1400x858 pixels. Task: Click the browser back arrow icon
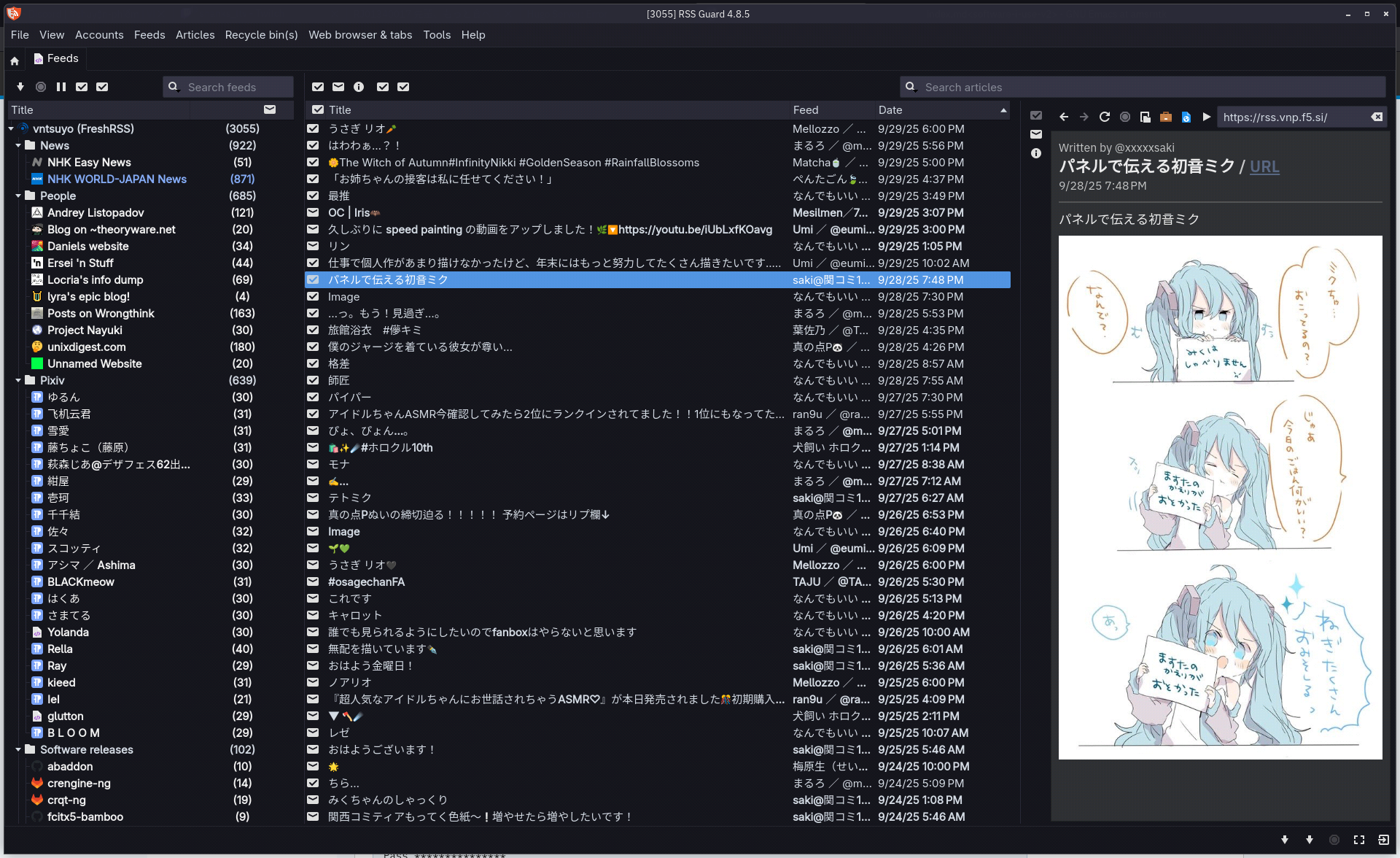tap(1064, 117)
